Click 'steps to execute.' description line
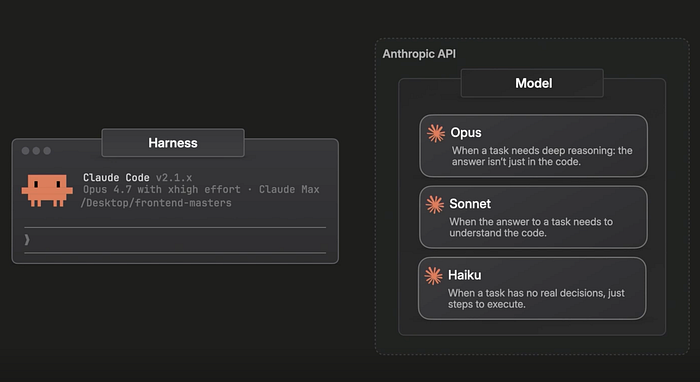 pyautogui.click(x=487, y=304)
